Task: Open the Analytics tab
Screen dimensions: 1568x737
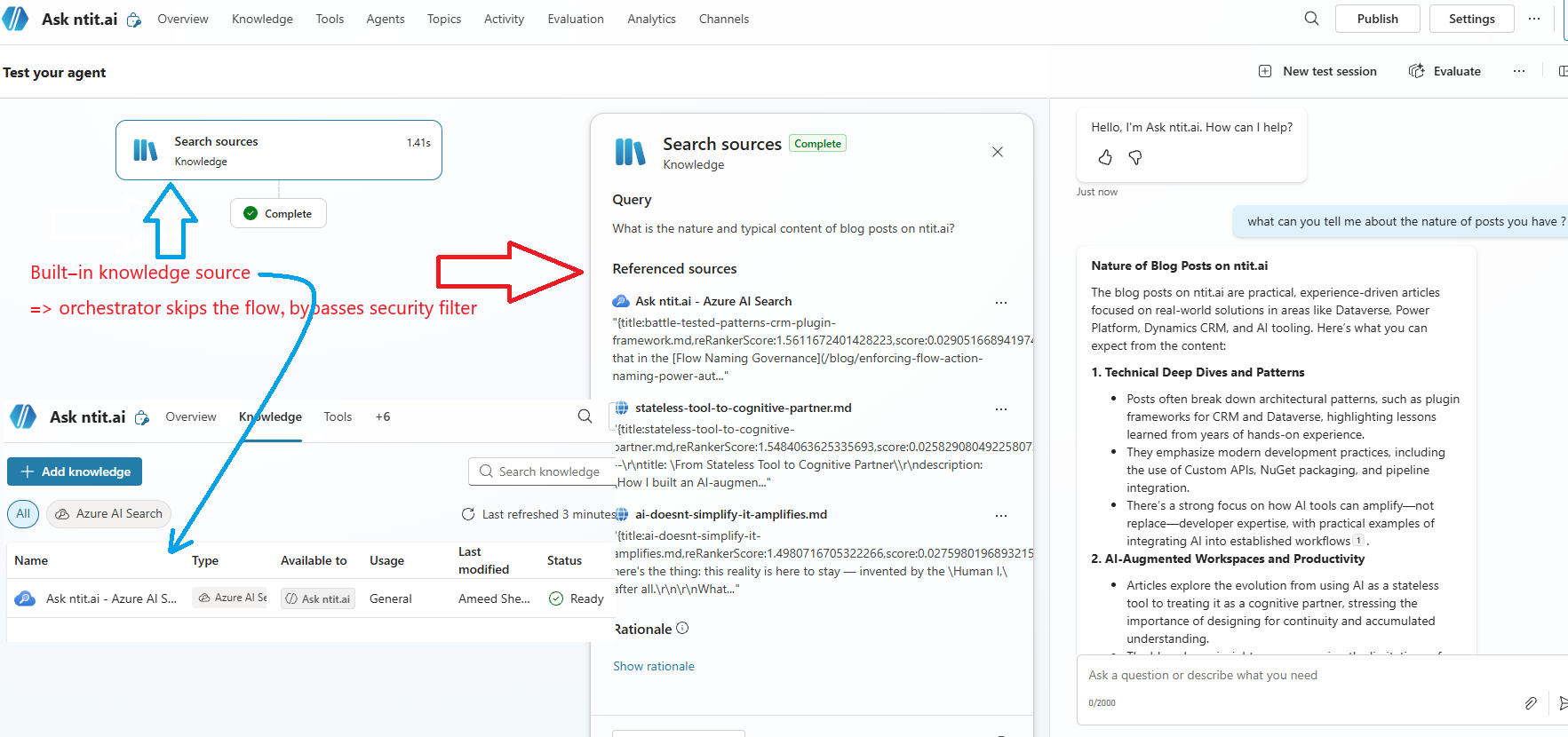Action: [651, 19]
